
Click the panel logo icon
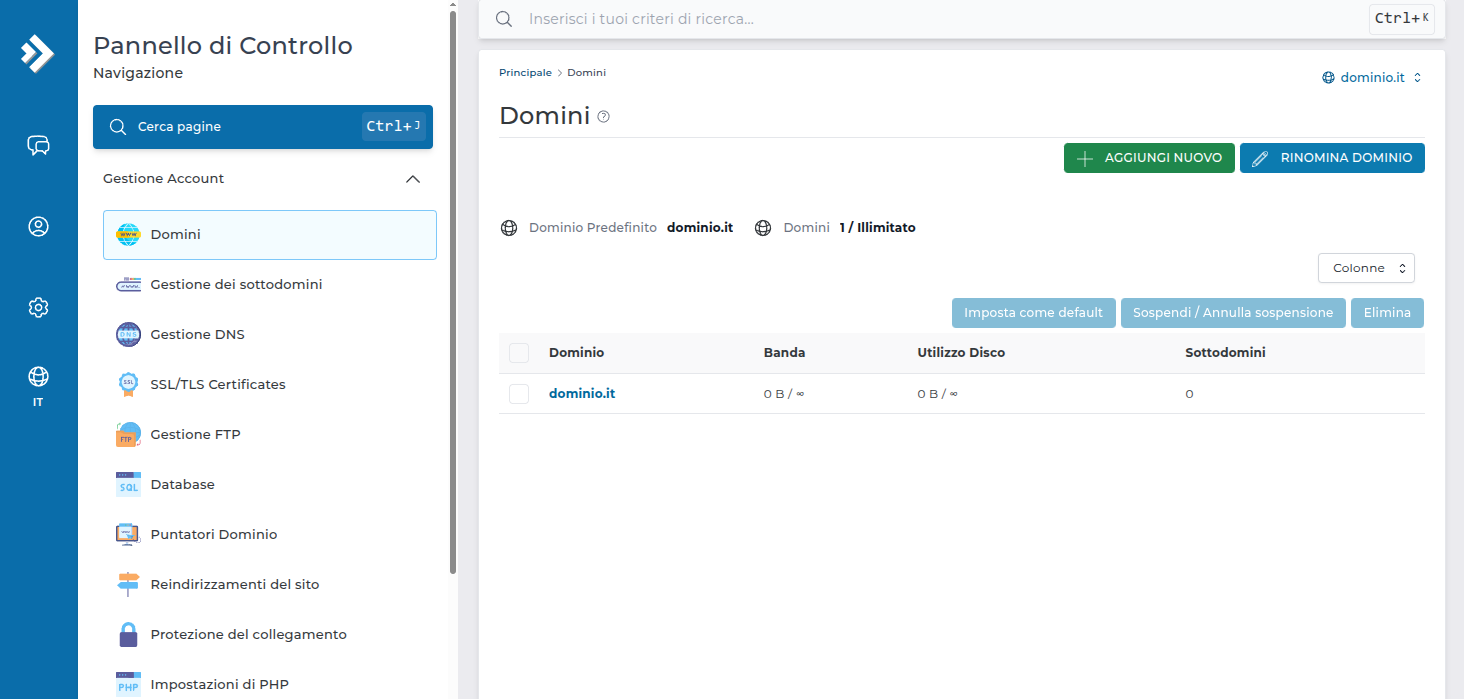[38, 54]
